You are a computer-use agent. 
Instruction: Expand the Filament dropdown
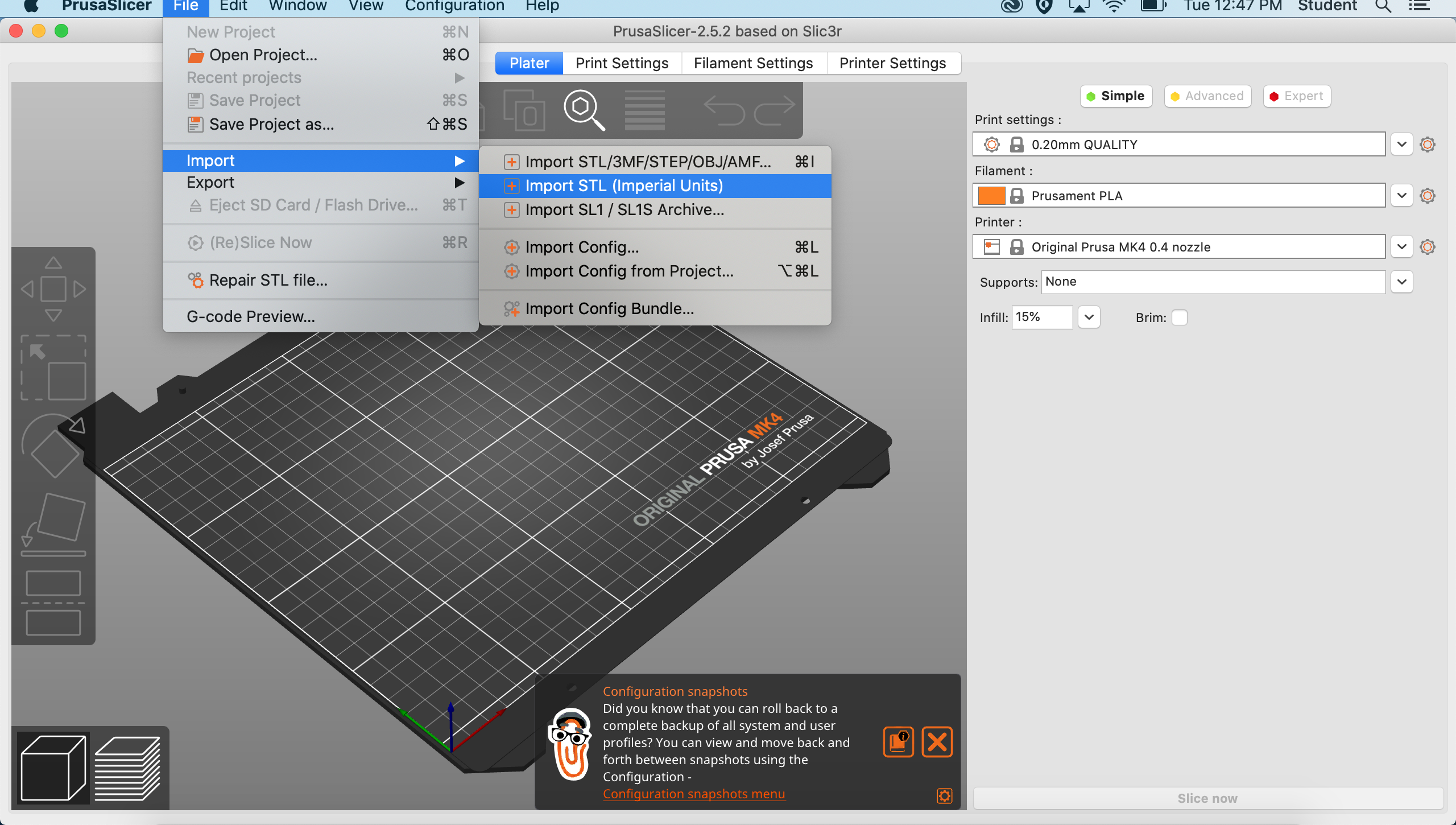pyautogui.click(x=1405, y=195)
